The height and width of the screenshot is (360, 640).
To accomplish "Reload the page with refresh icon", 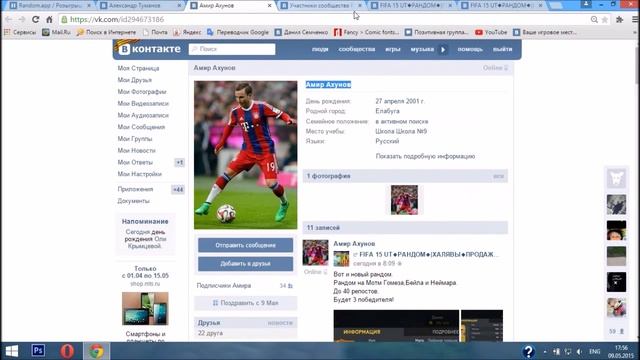I will pos(36,20).
